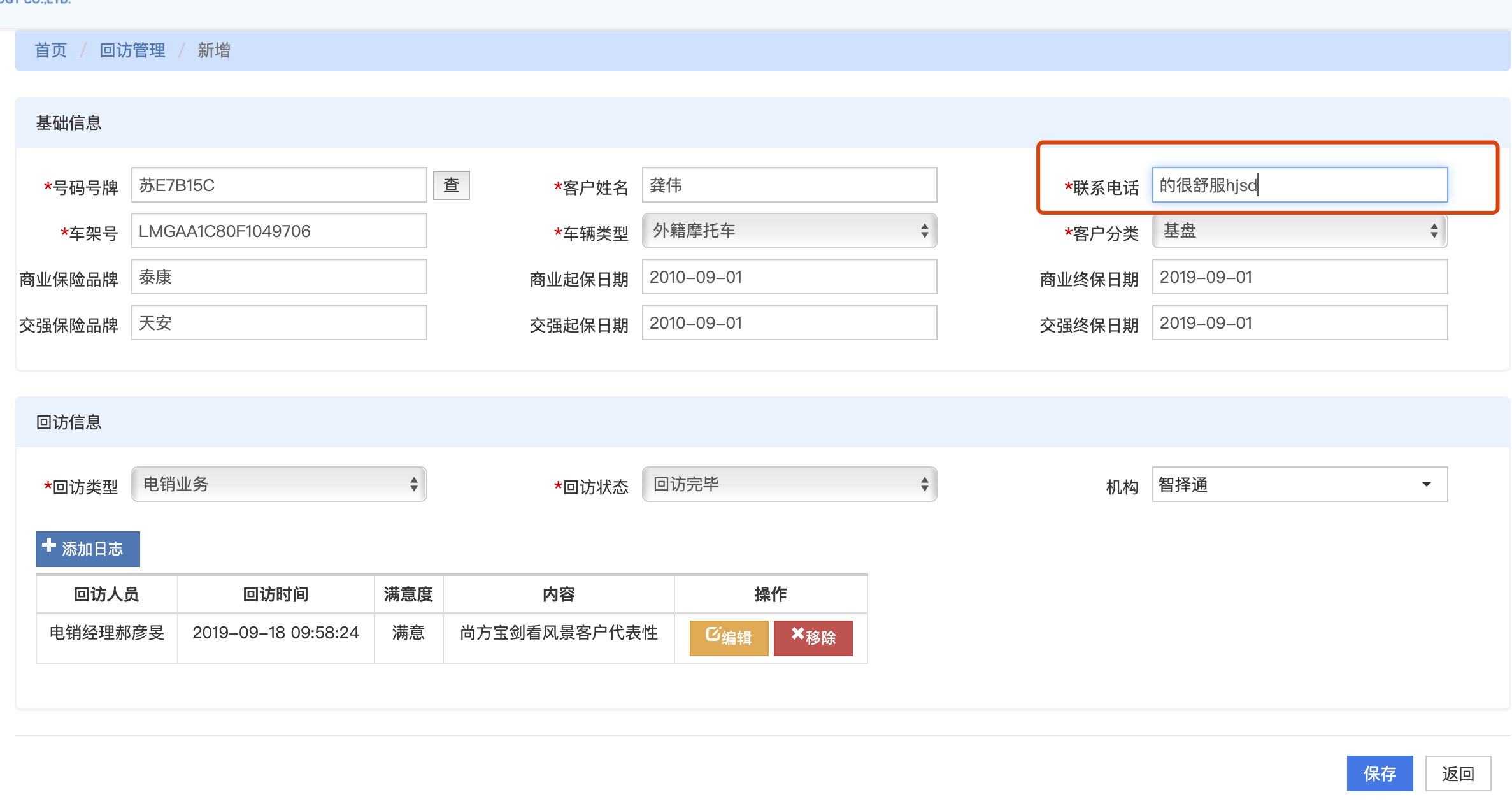The image size is (1512, 804).
Task: Click the 查 lookup button
Action: (x=451, y=185)
